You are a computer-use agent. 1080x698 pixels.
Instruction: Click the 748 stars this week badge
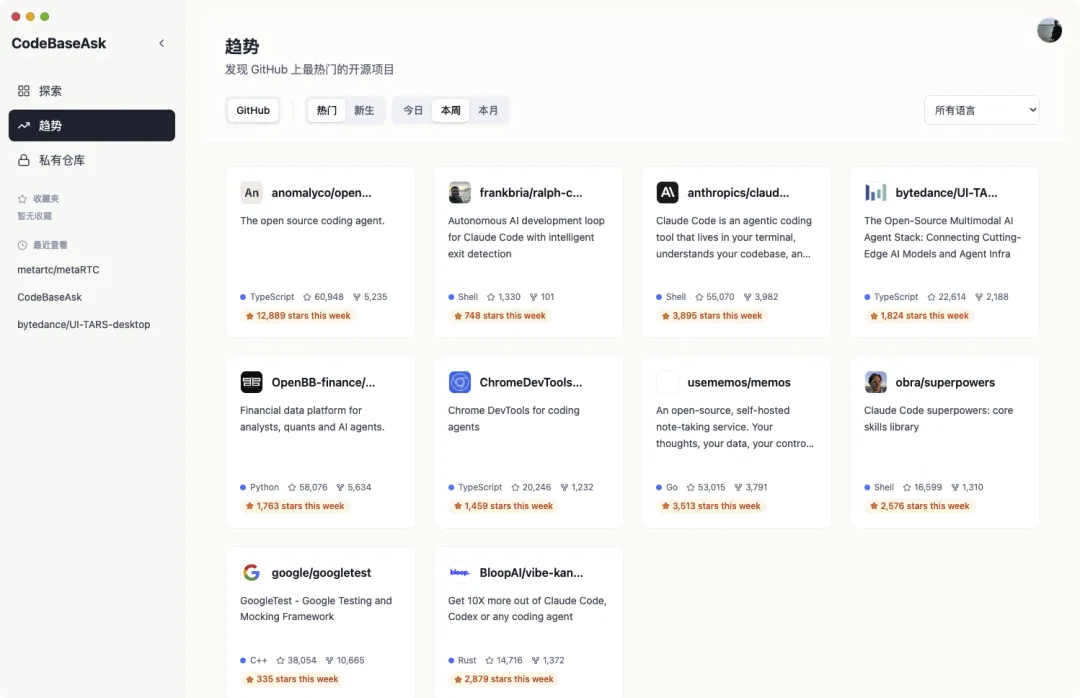pyautogui.click(x=499, y=316)
